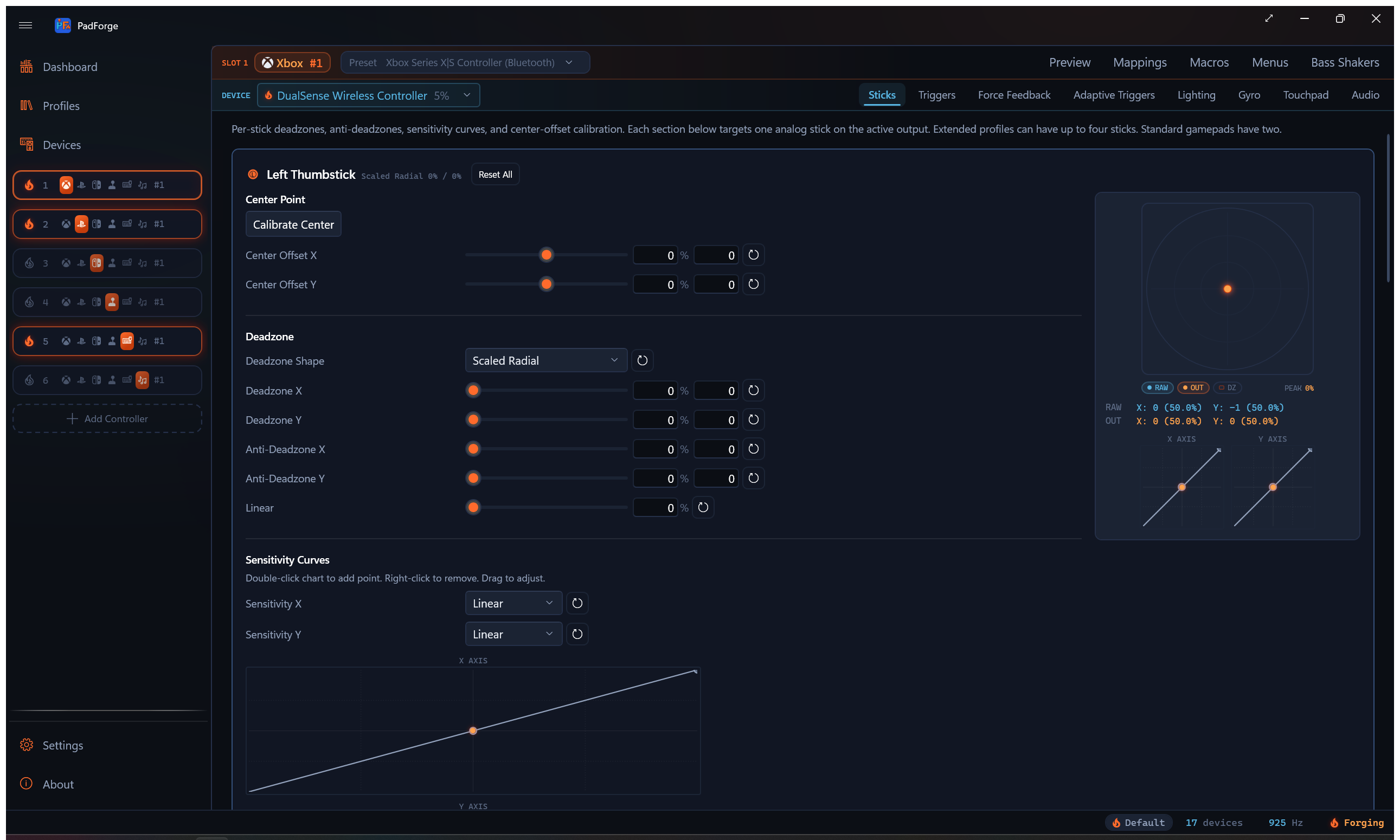Open the hamburger navigation menu
The height and width of the screenshot is (840, 1400).
pyautogui.click(x=25, y=25)
